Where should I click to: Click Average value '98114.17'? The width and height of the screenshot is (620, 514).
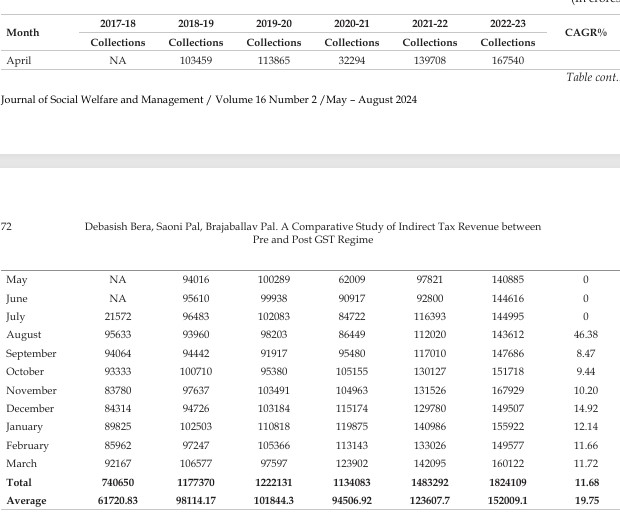pyautogui.click(x=196, y=501)
